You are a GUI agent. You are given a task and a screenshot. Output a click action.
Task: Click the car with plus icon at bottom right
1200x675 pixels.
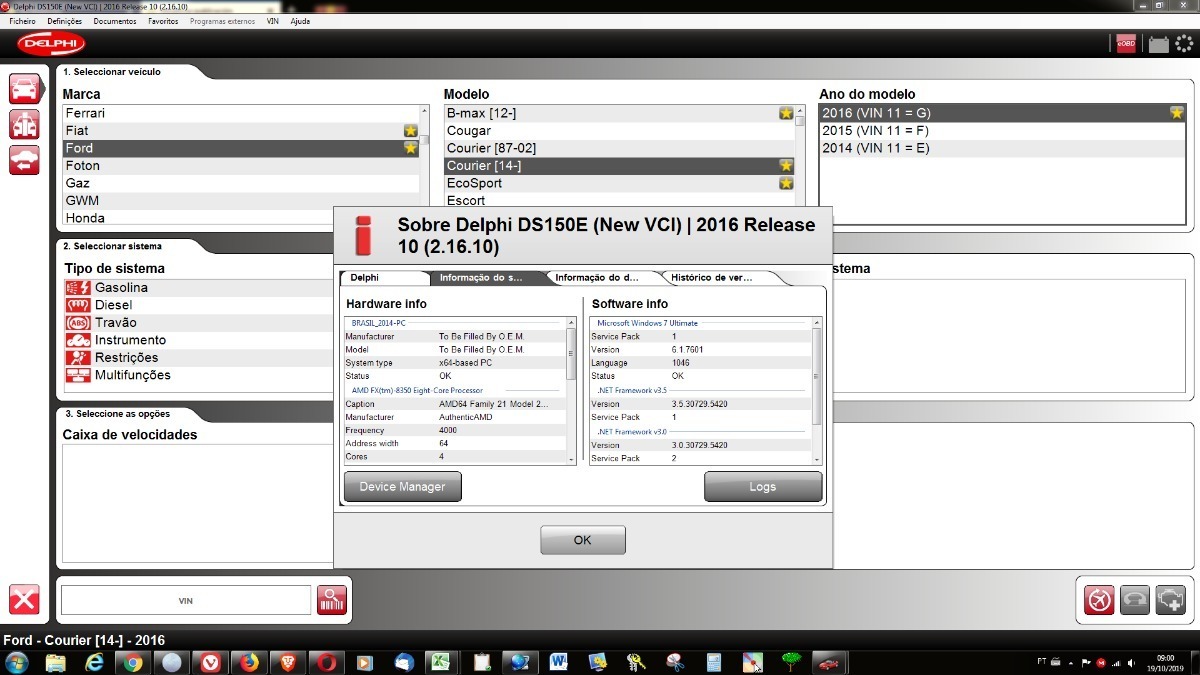click(x=1170, y=599)
